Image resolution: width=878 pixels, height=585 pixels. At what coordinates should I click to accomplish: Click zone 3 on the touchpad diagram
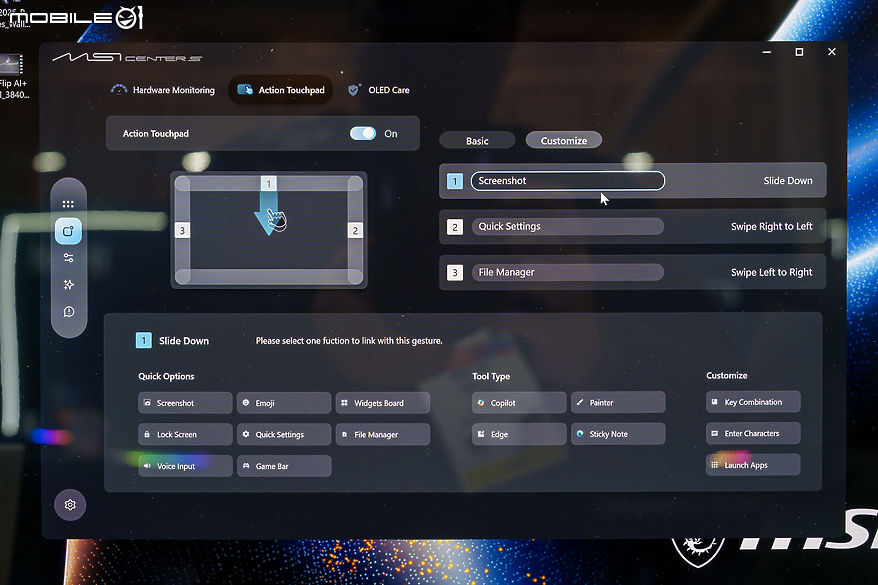182,230
